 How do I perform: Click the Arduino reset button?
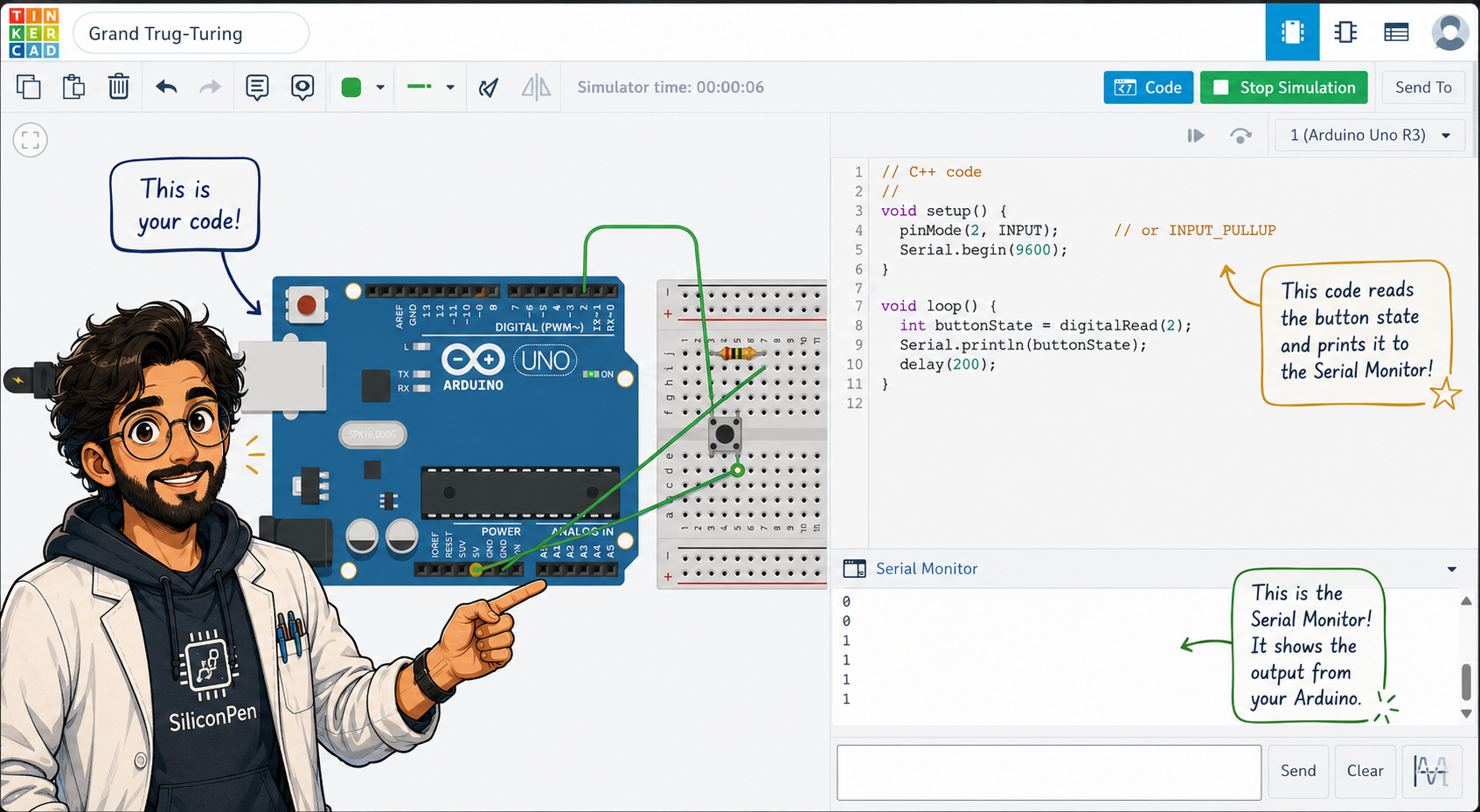tap(306, 304)
